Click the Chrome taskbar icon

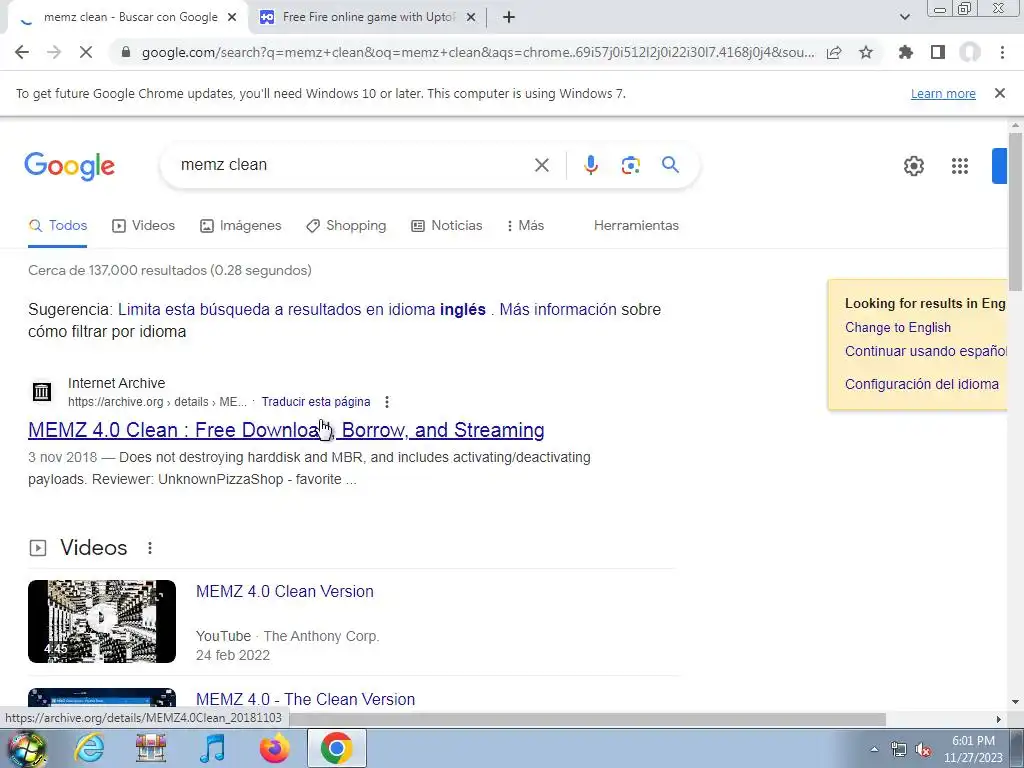(336, 748)
